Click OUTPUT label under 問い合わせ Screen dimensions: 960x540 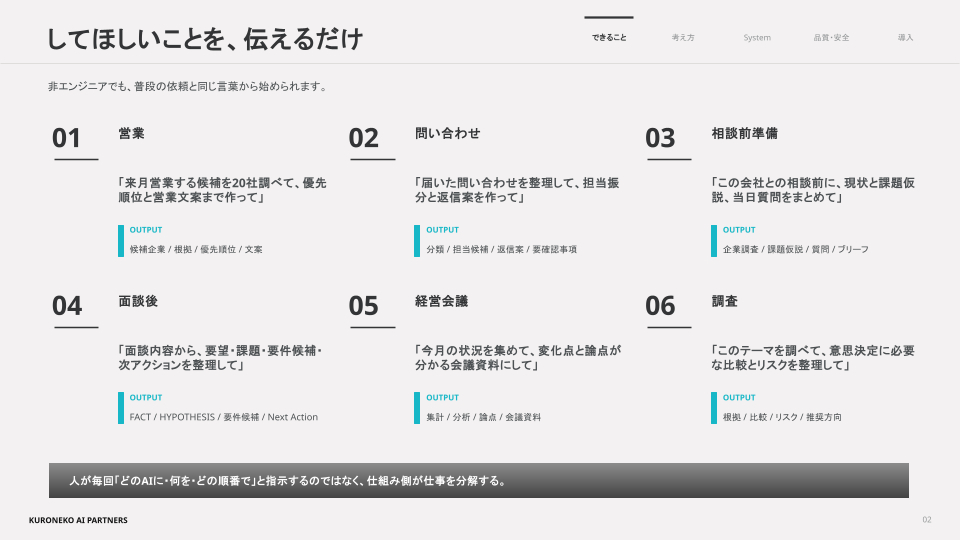[x=443, y=230]
